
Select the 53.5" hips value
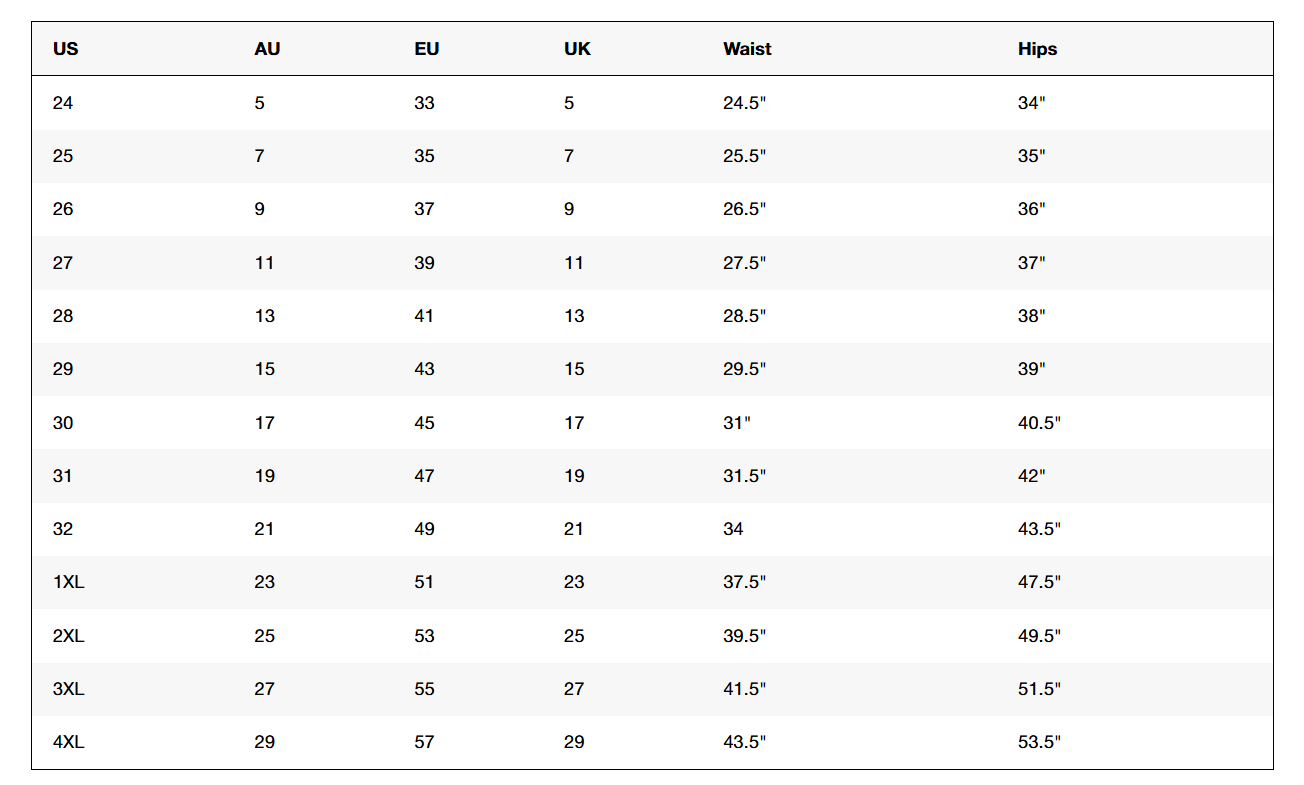point(1039,742)
